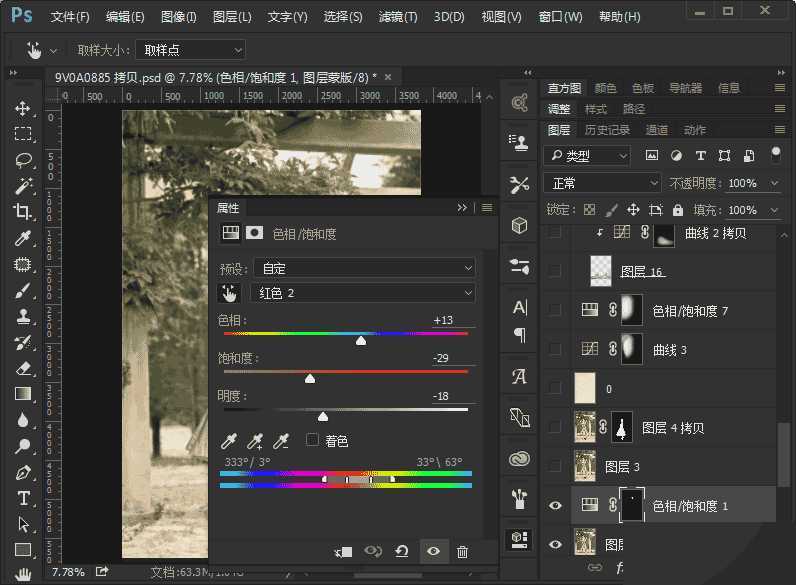796x585 pixels.
Task: Select the Move tool
Action: [x=23, y=108]
